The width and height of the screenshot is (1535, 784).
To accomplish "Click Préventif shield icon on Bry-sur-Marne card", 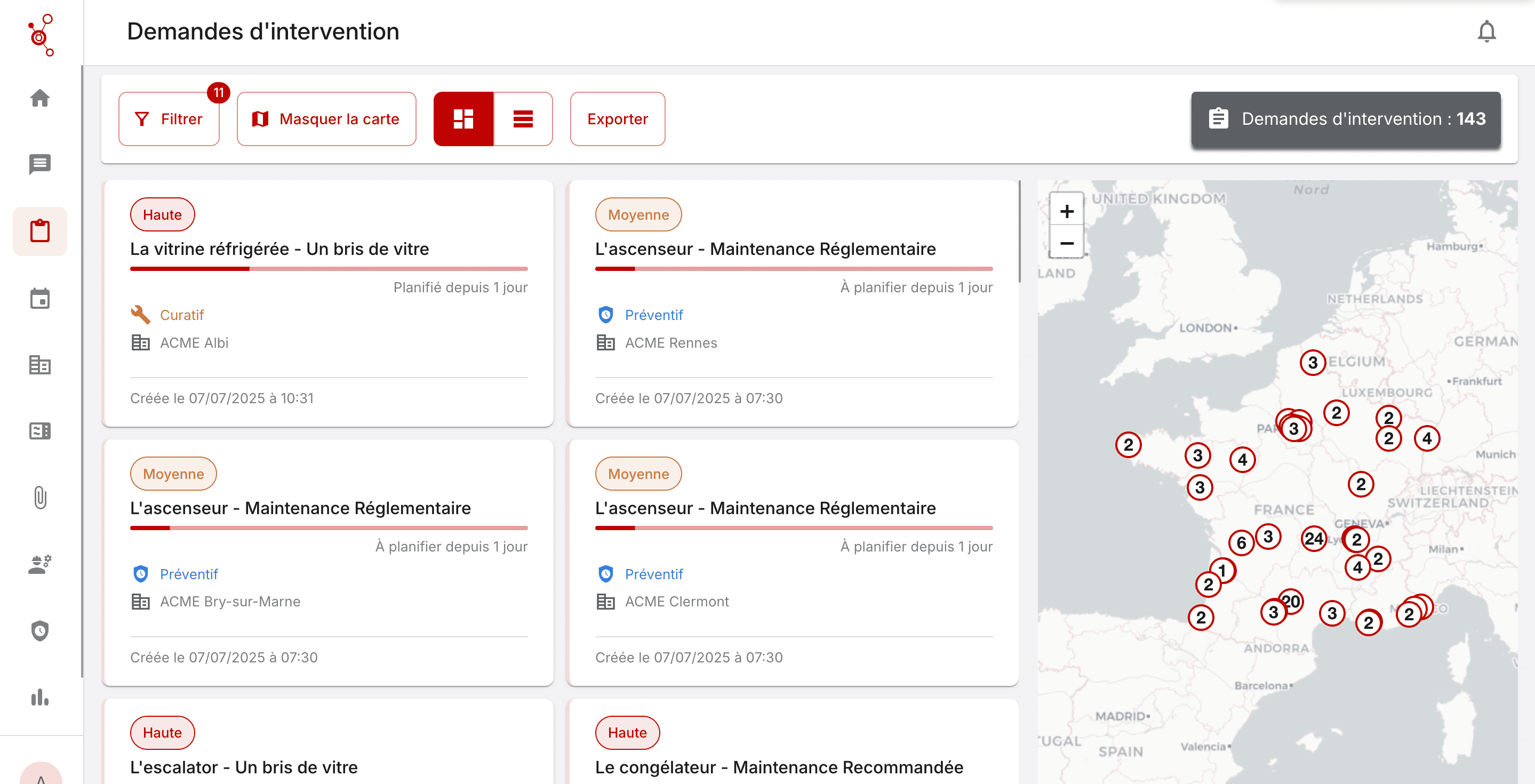I will coord(140,574).
